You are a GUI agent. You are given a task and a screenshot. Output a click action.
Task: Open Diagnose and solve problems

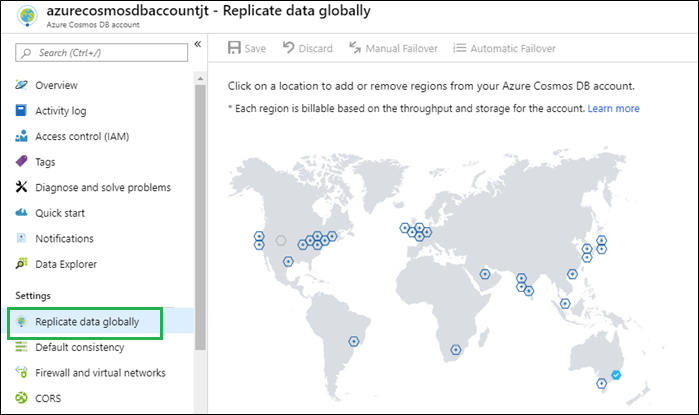coord(103,188)
